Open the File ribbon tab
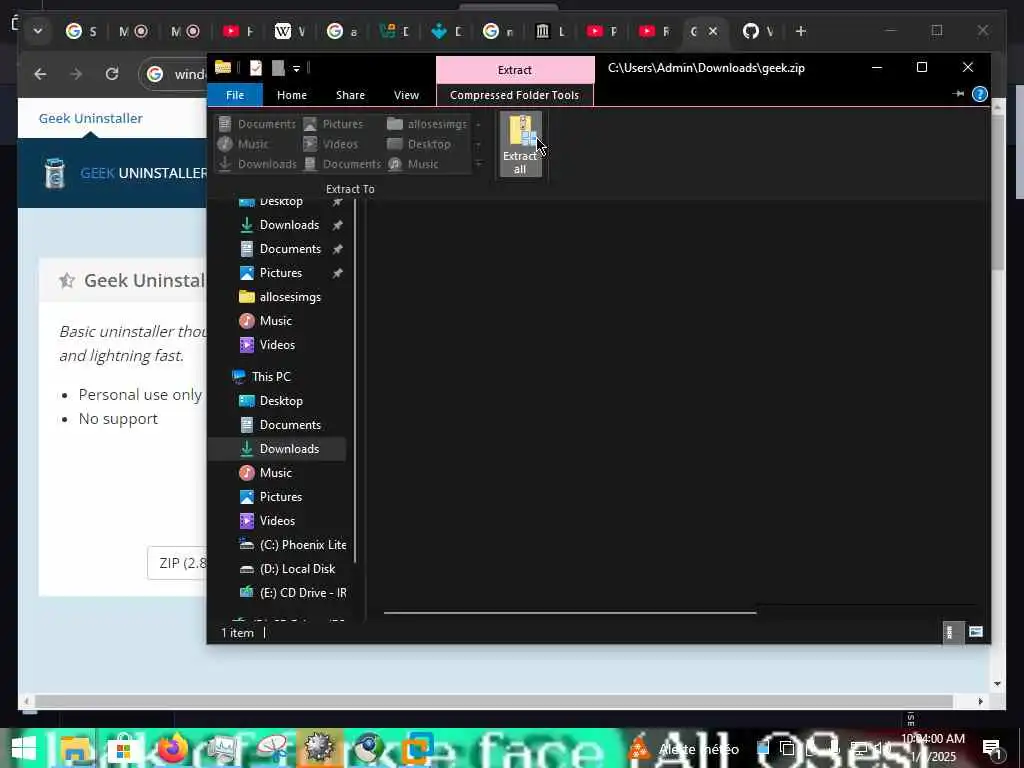The image size is (1024, 768). coord(235,95)
